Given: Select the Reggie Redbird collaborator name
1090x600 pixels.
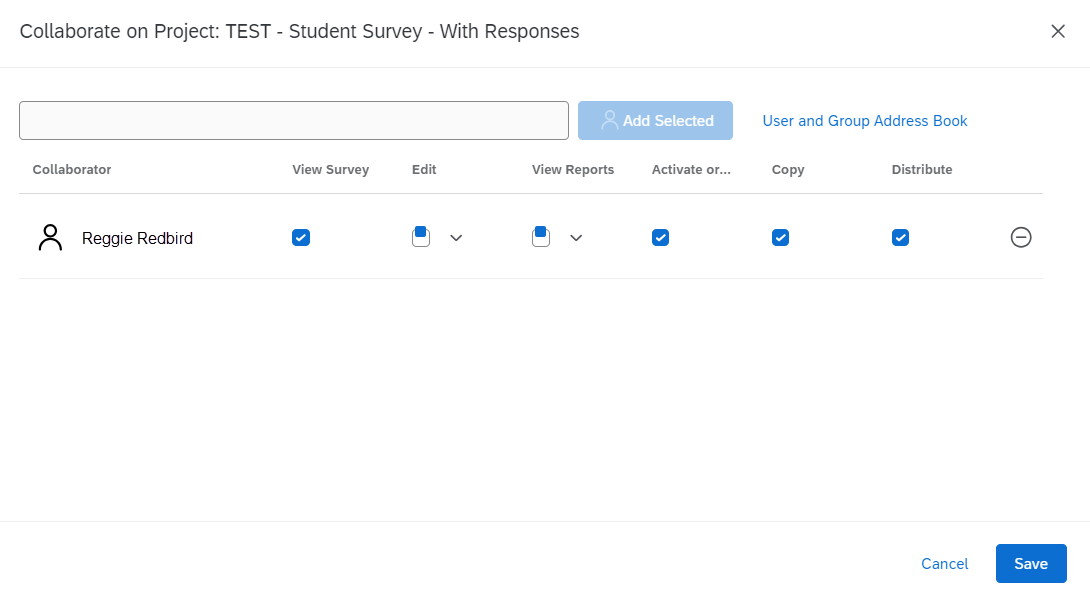Looking at the screenshot, I should pyautogui.click(x=137, y=238).
